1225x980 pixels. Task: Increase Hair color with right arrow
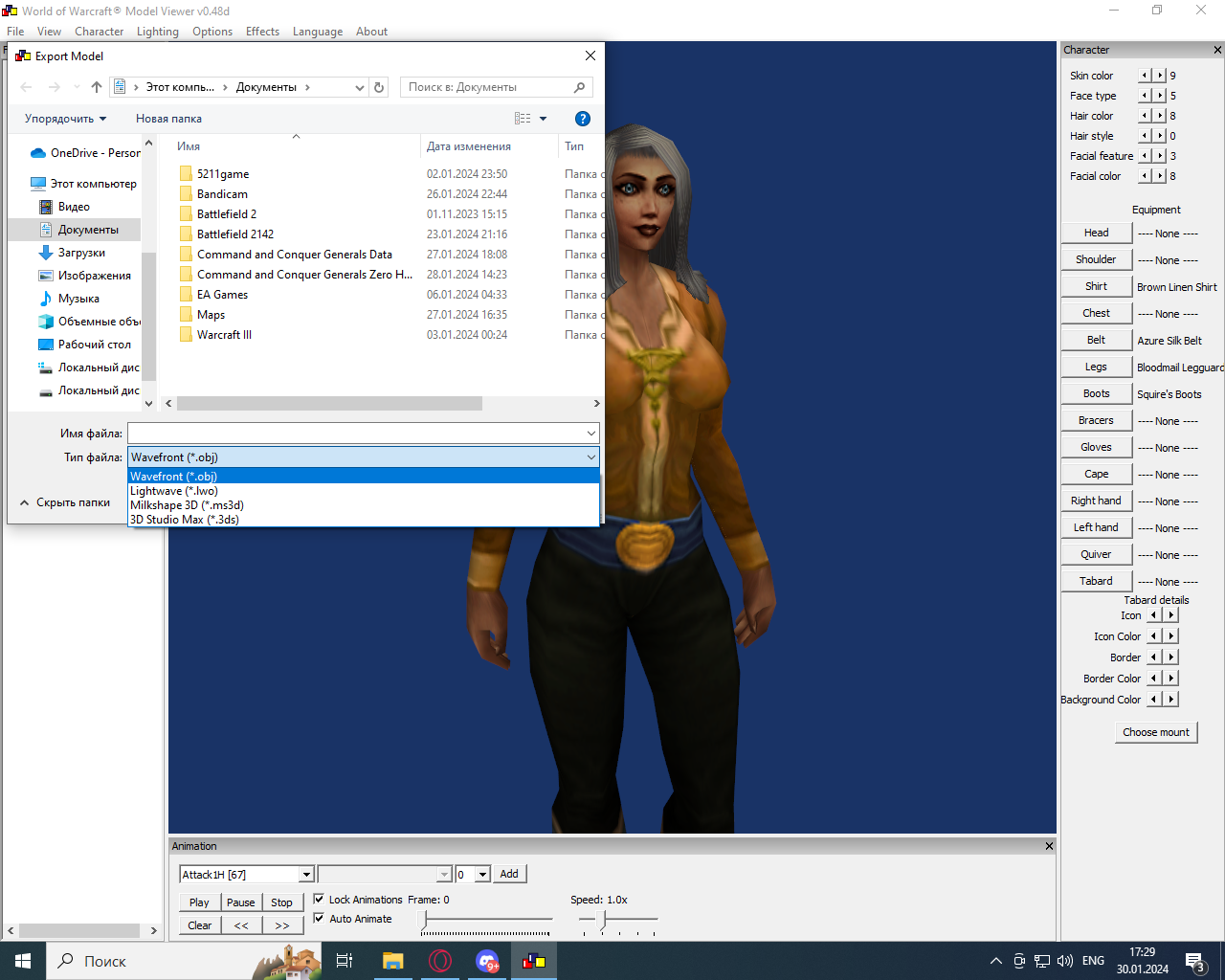click(x=1160, y=115)
